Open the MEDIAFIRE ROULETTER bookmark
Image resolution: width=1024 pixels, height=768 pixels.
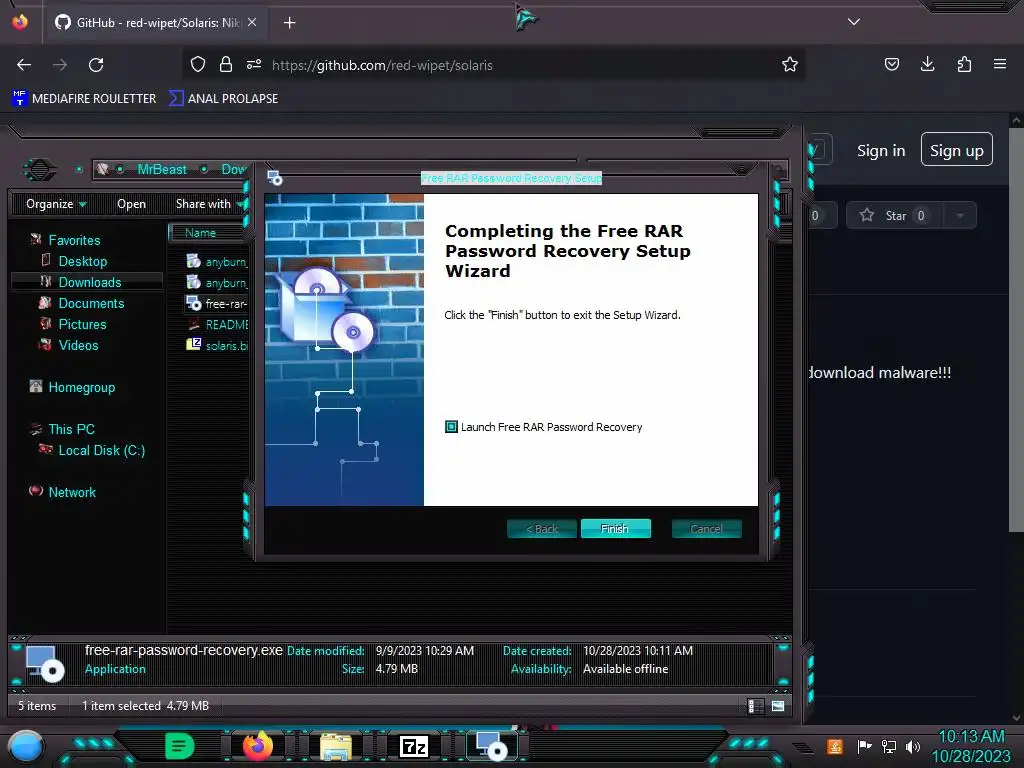click(x=84, y=99)
